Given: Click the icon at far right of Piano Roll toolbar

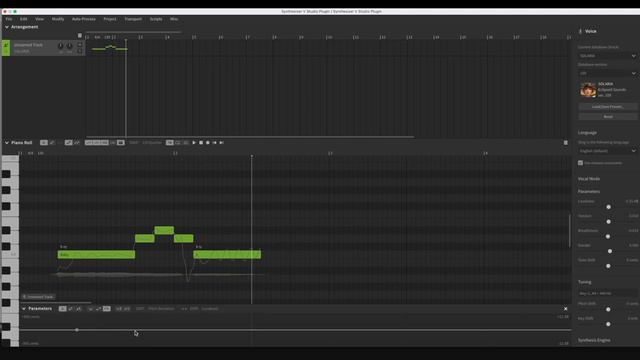Looking at the screenshot, I should 566,142.
